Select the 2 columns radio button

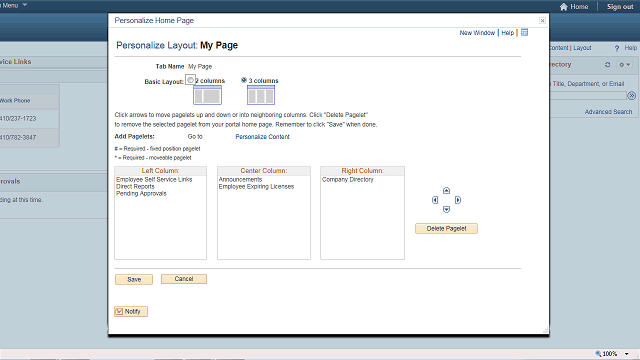(x=190, y=80)
